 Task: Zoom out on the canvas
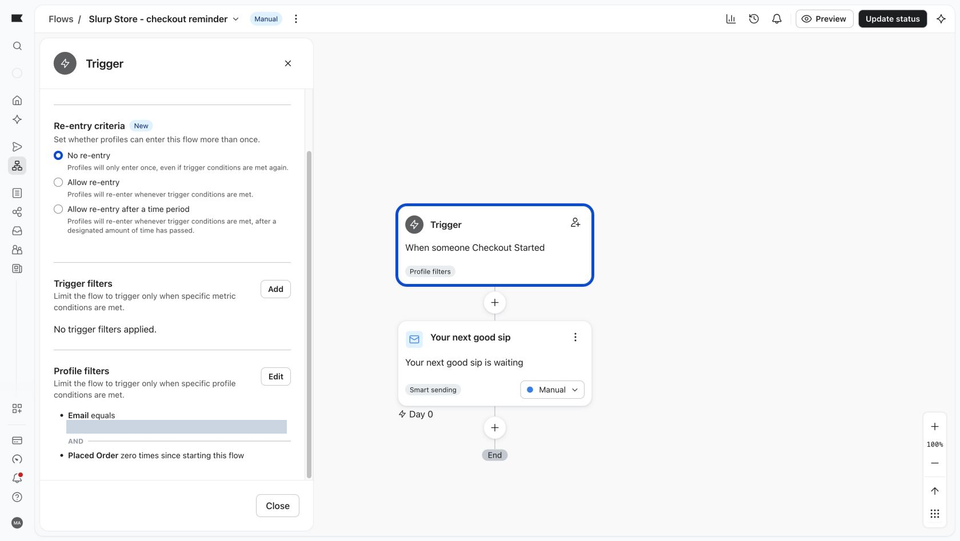pos(934,463)
